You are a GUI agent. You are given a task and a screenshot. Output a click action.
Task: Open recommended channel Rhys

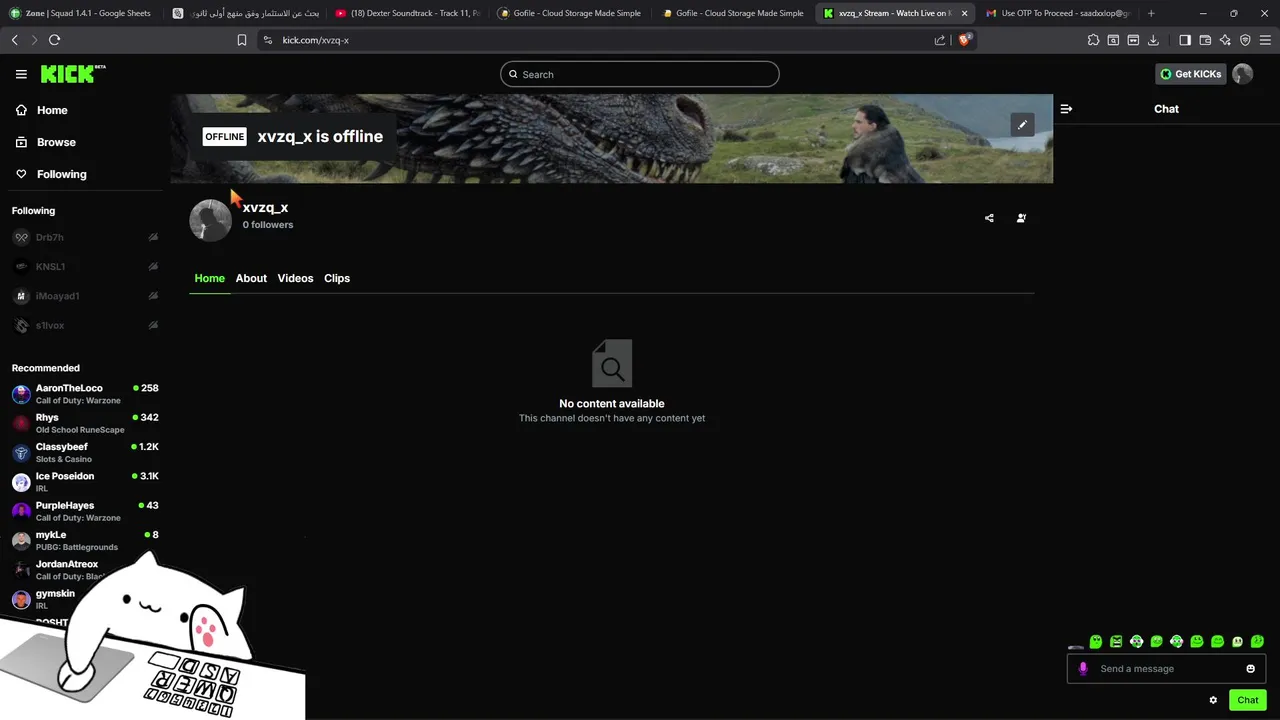84,423
